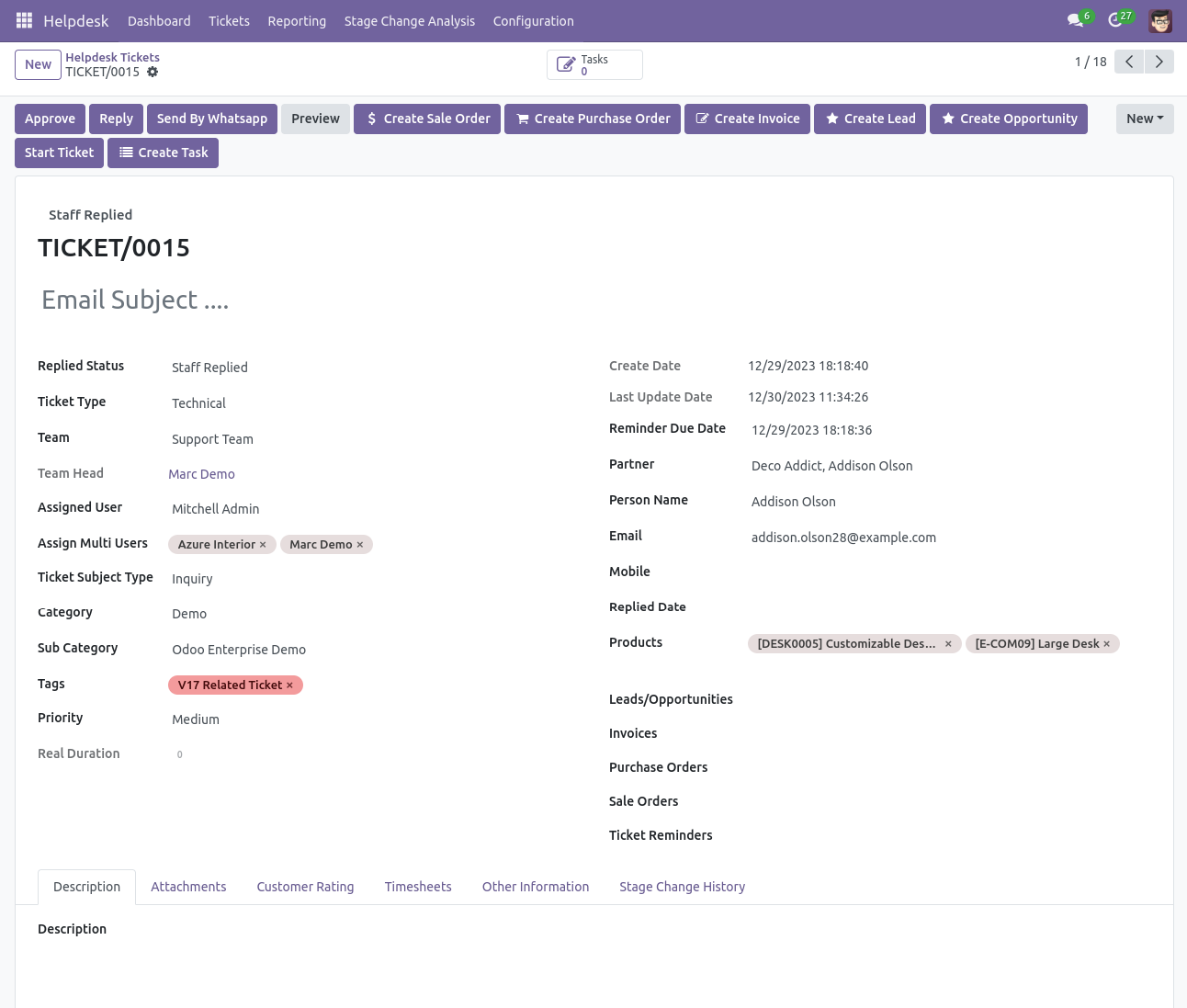Viewport: 1187px width, 1008px height.
Task: Go to the previous record arrow
Action: pyautogui.click(x=1129, y=62)
